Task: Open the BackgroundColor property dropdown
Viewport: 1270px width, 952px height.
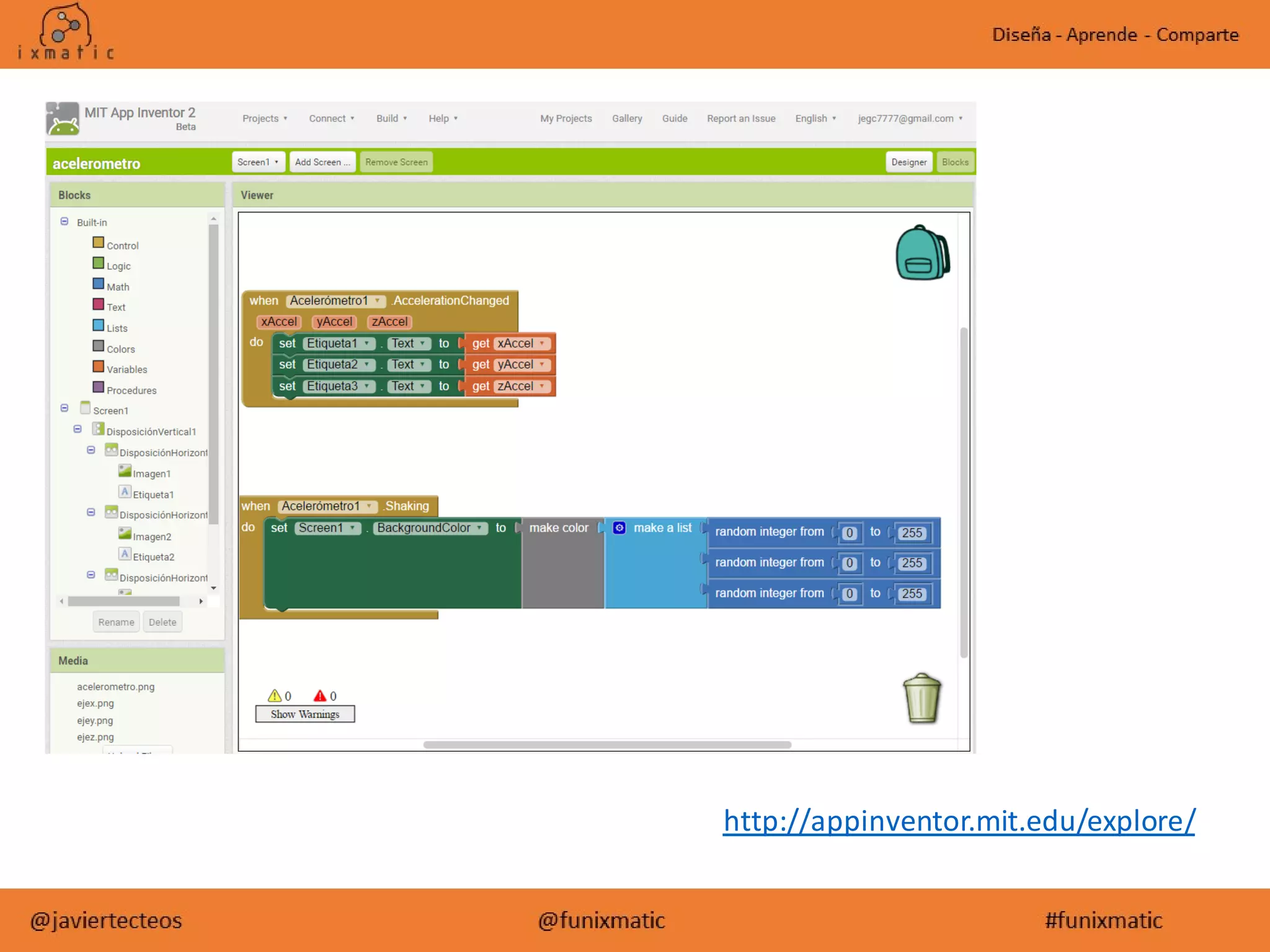Action: (430, 528)
